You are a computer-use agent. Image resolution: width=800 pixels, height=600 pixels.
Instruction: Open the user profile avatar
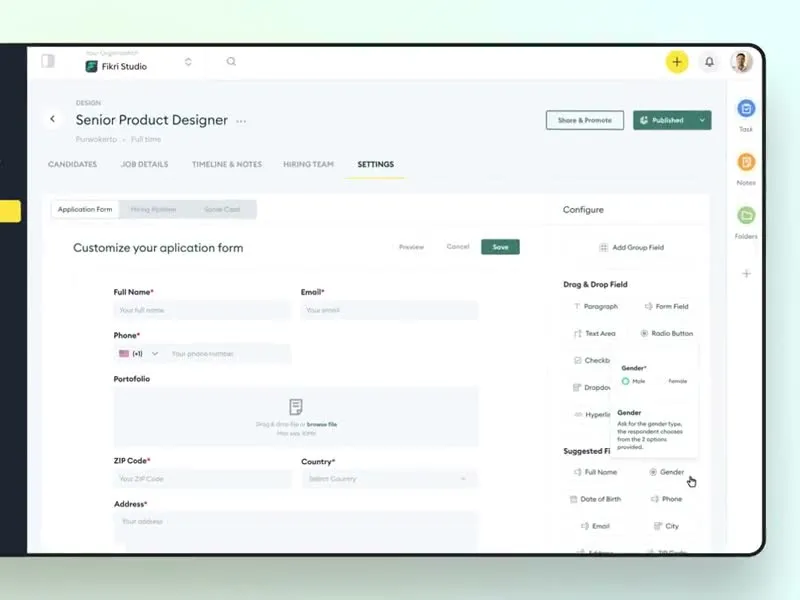[x=741, y=62]
